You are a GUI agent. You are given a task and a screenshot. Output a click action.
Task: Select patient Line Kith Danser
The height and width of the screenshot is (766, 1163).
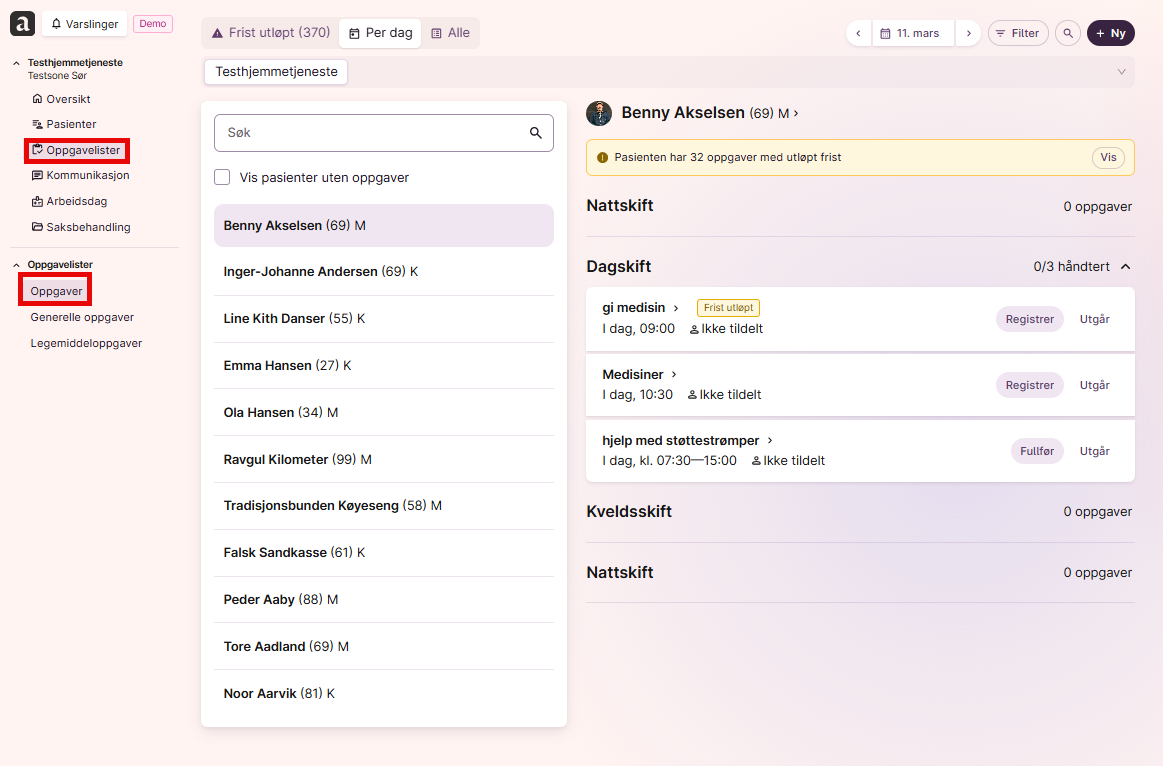(383, 318)
